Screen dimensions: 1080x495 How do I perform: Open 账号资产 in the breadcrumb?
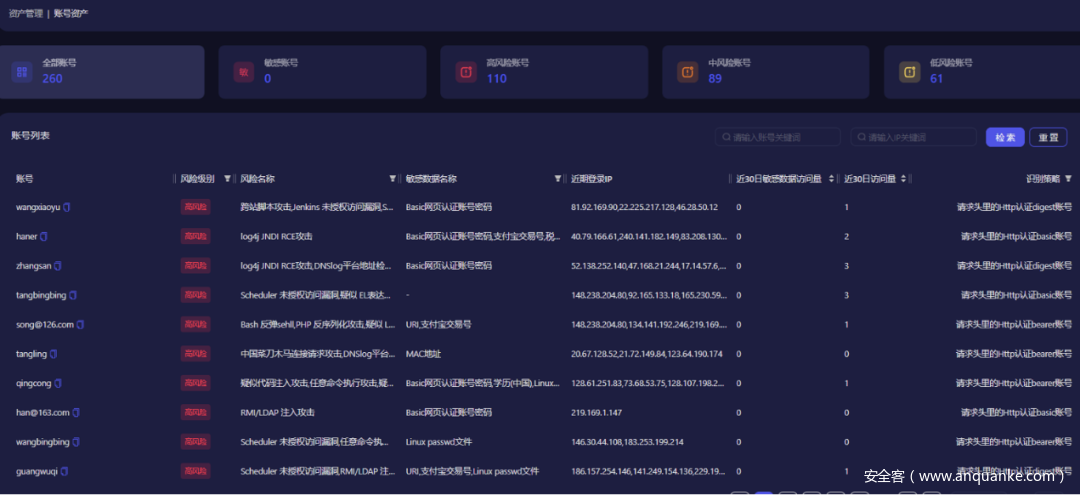point(71,13)
